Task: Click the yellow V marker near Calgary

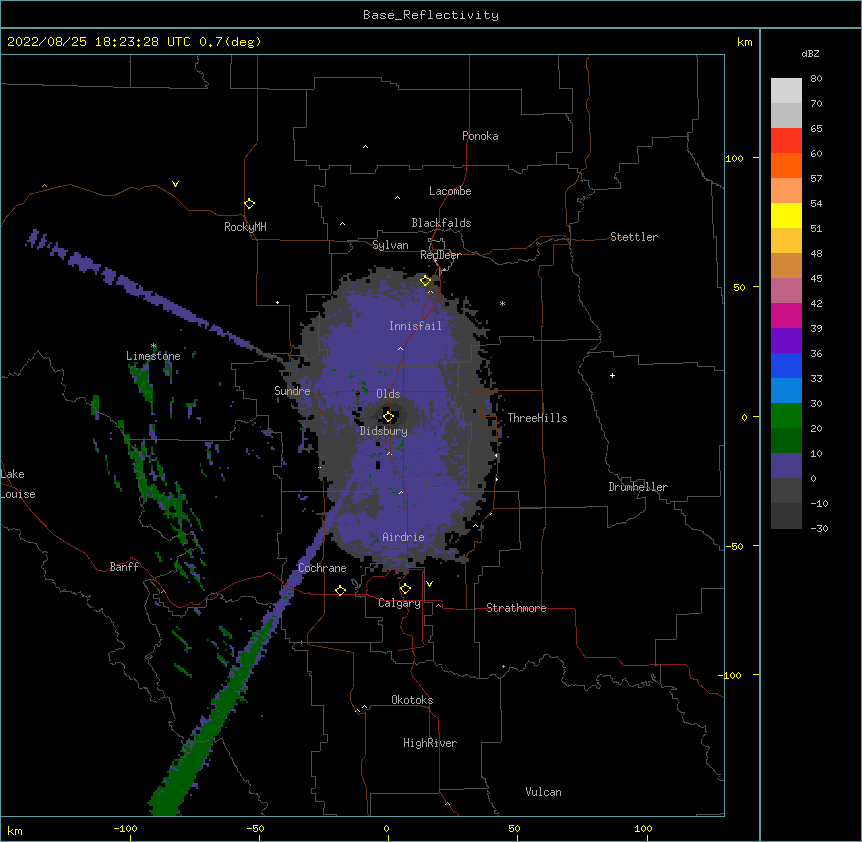Action: pyautogui.click(x=429, y=584)
